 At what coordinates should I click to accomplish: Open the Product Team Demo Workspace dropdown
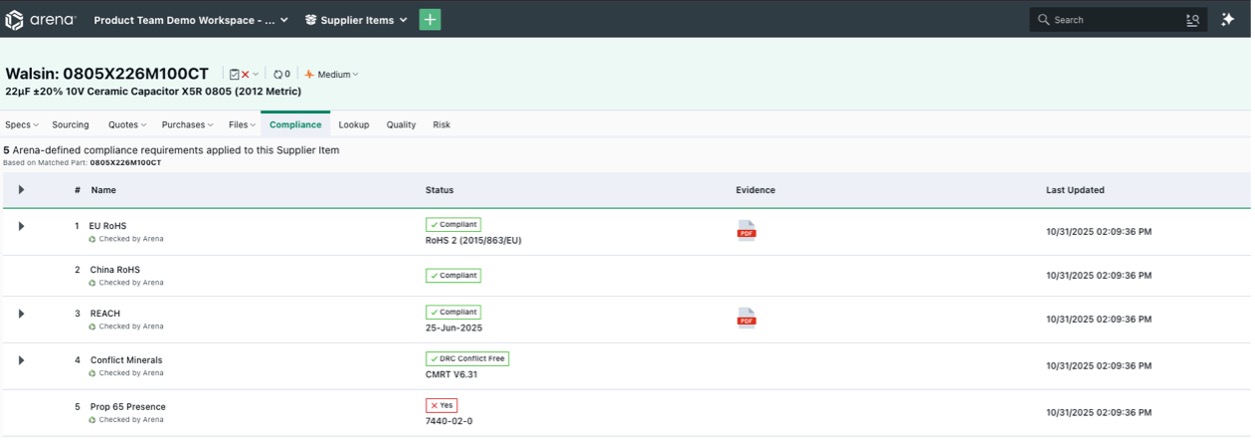click(191, 20)
